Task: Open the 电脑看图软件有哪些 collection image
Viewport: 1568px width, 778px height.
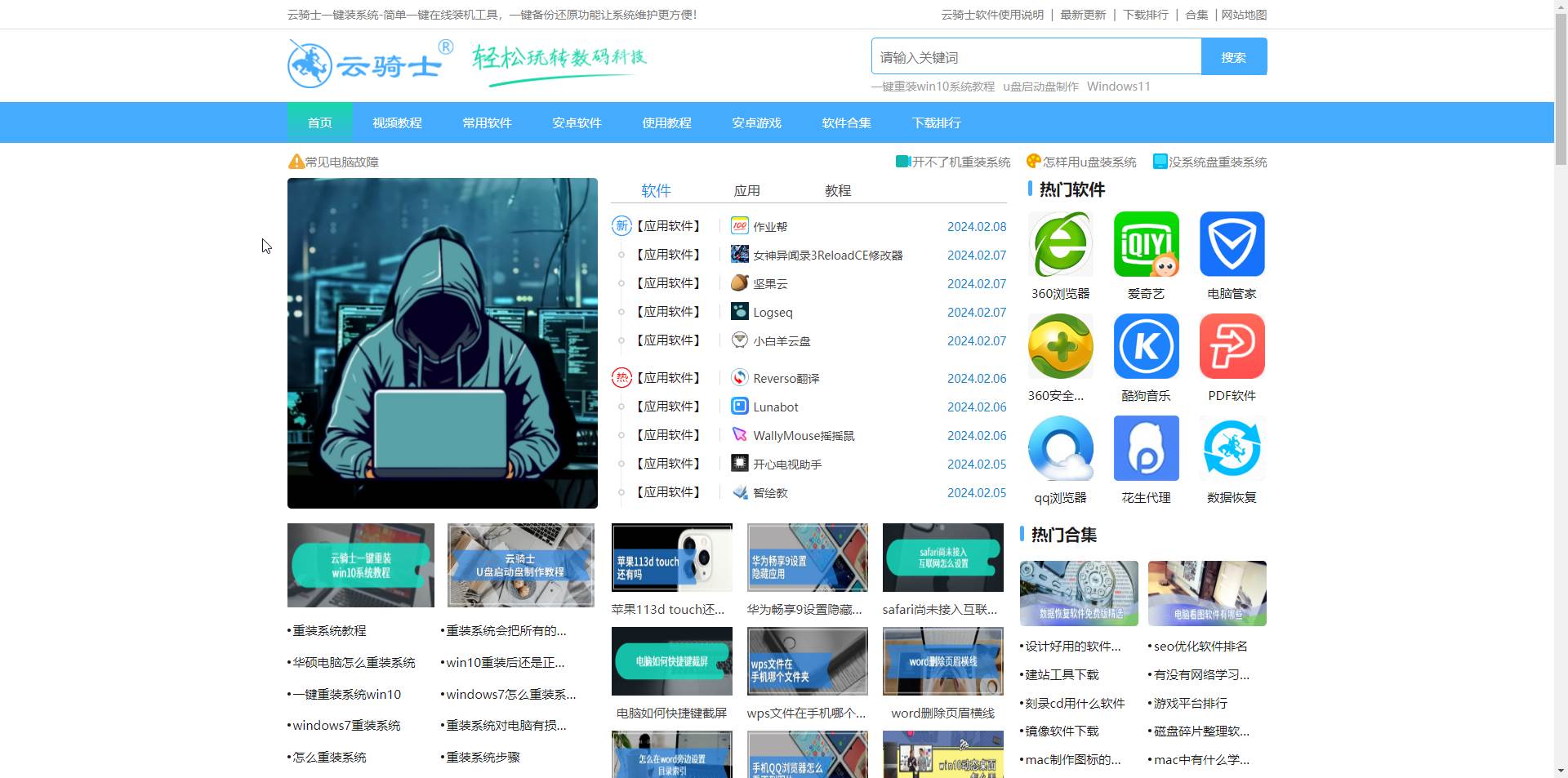Action: coord(1207,594)
